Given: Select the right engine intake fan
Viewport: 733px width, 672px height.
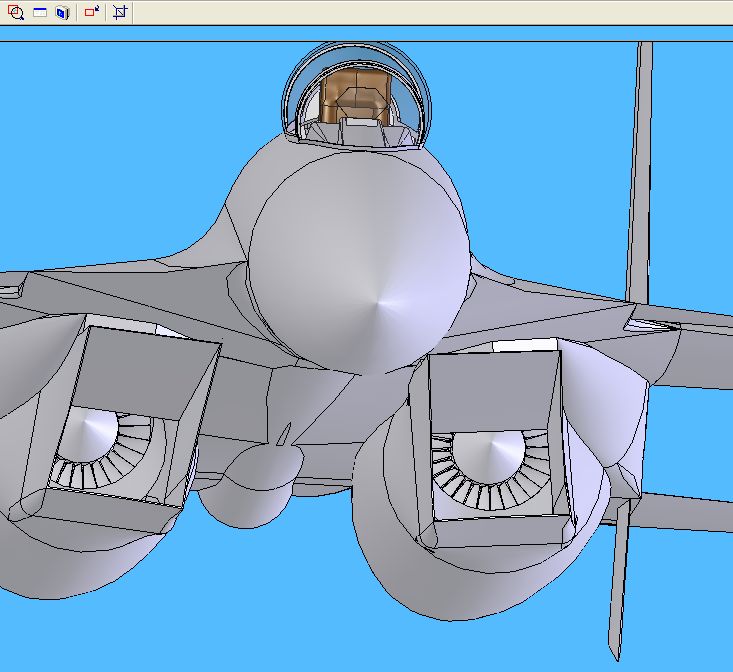Looking at the screenshot, I should (490, 470).
